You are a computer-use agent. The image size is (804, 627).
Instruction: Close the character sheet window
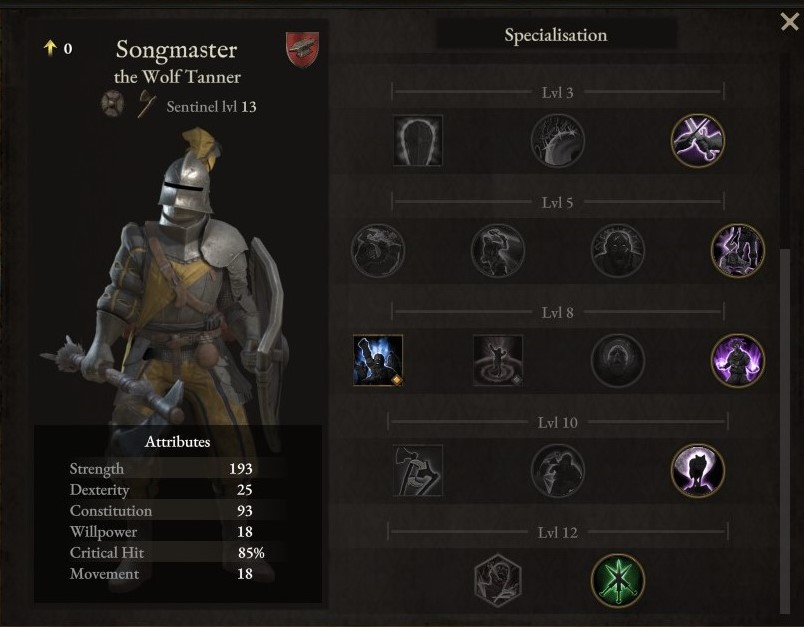790,22
